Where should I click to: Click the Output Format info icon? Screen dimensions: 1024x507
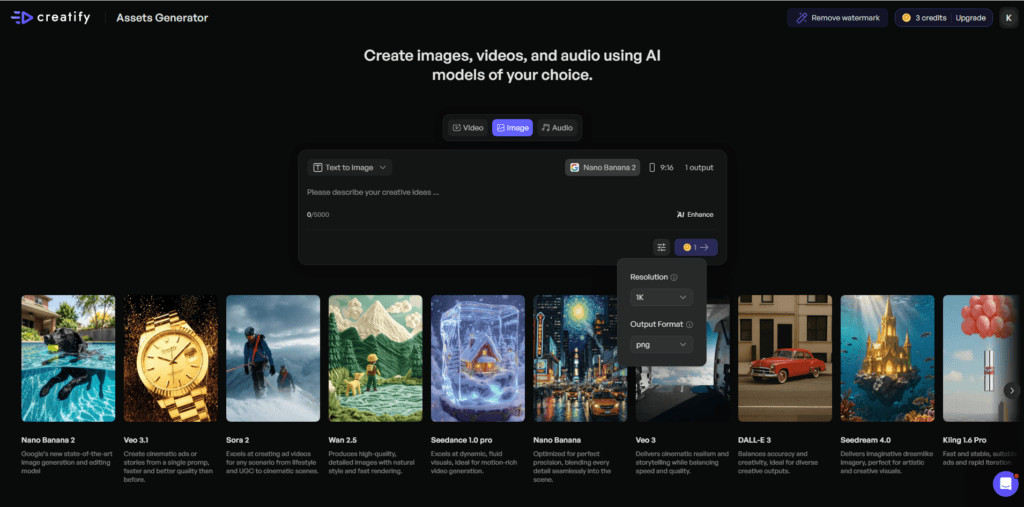[x=690, y=324]
